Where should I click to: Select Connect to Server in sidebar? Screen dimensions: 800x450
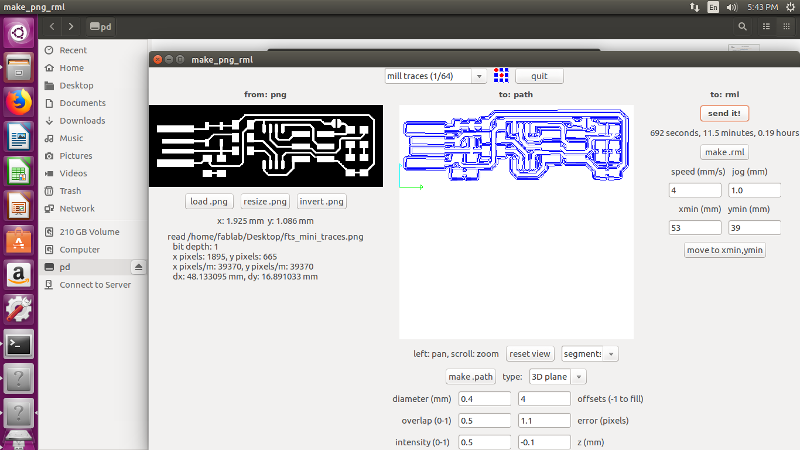tap(95, 285)
